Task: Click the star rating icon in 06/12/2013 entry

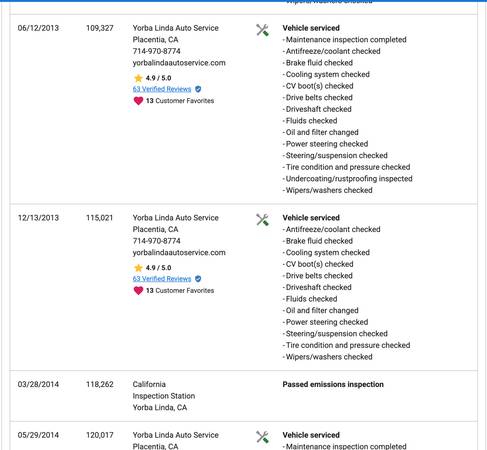Action: click(138, 78)
